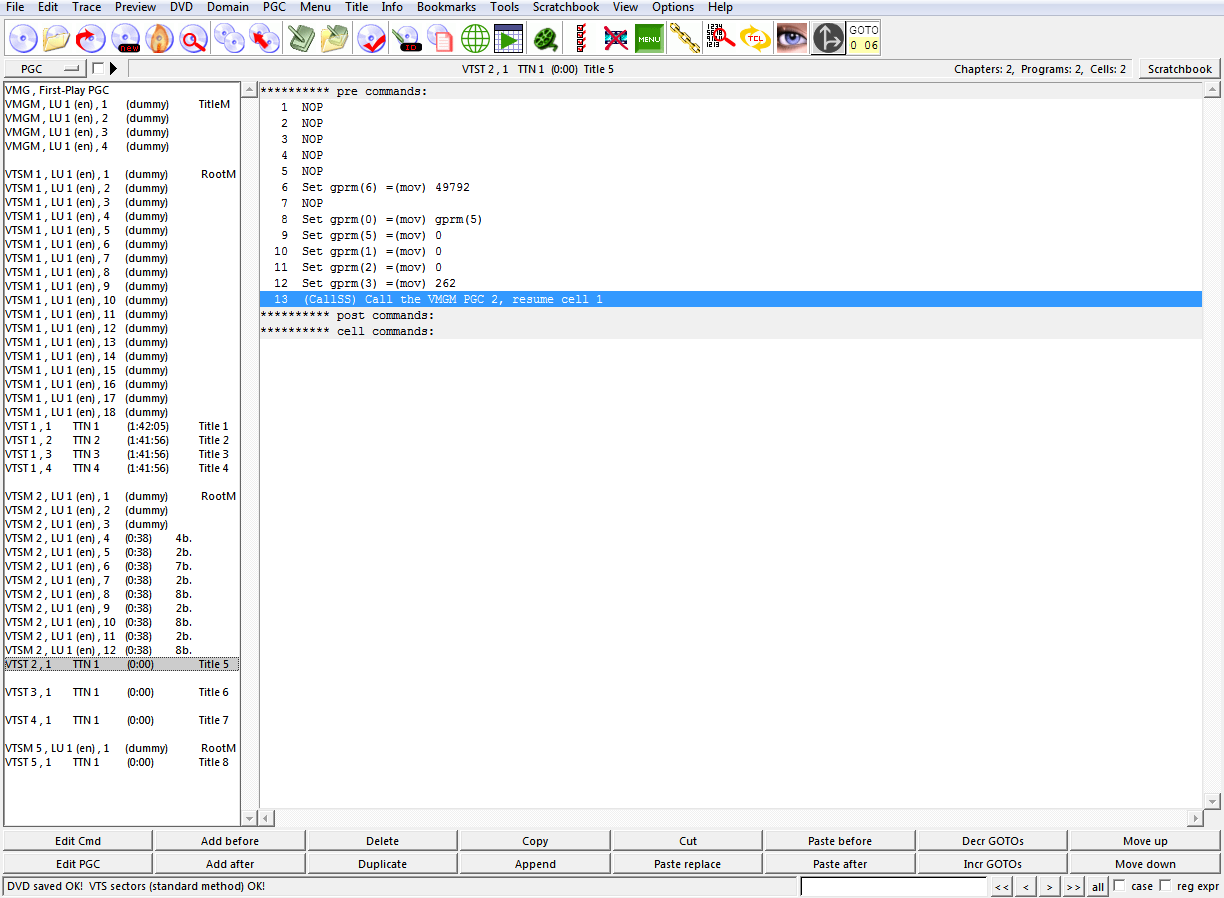1224x898 pixels.
Task: Click the table with green play icon
Action: 508,38
